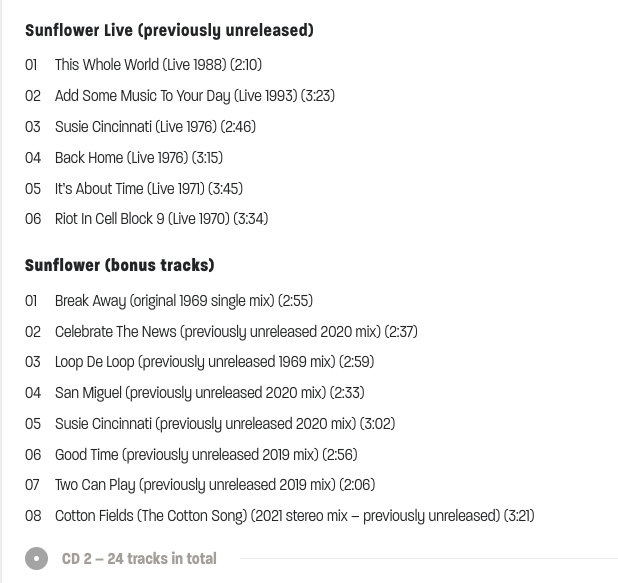Choose Celebrate The News 2020 mix track
Image resolution: width=618 pixels, height=583 pixels.
tap(236, 332)
